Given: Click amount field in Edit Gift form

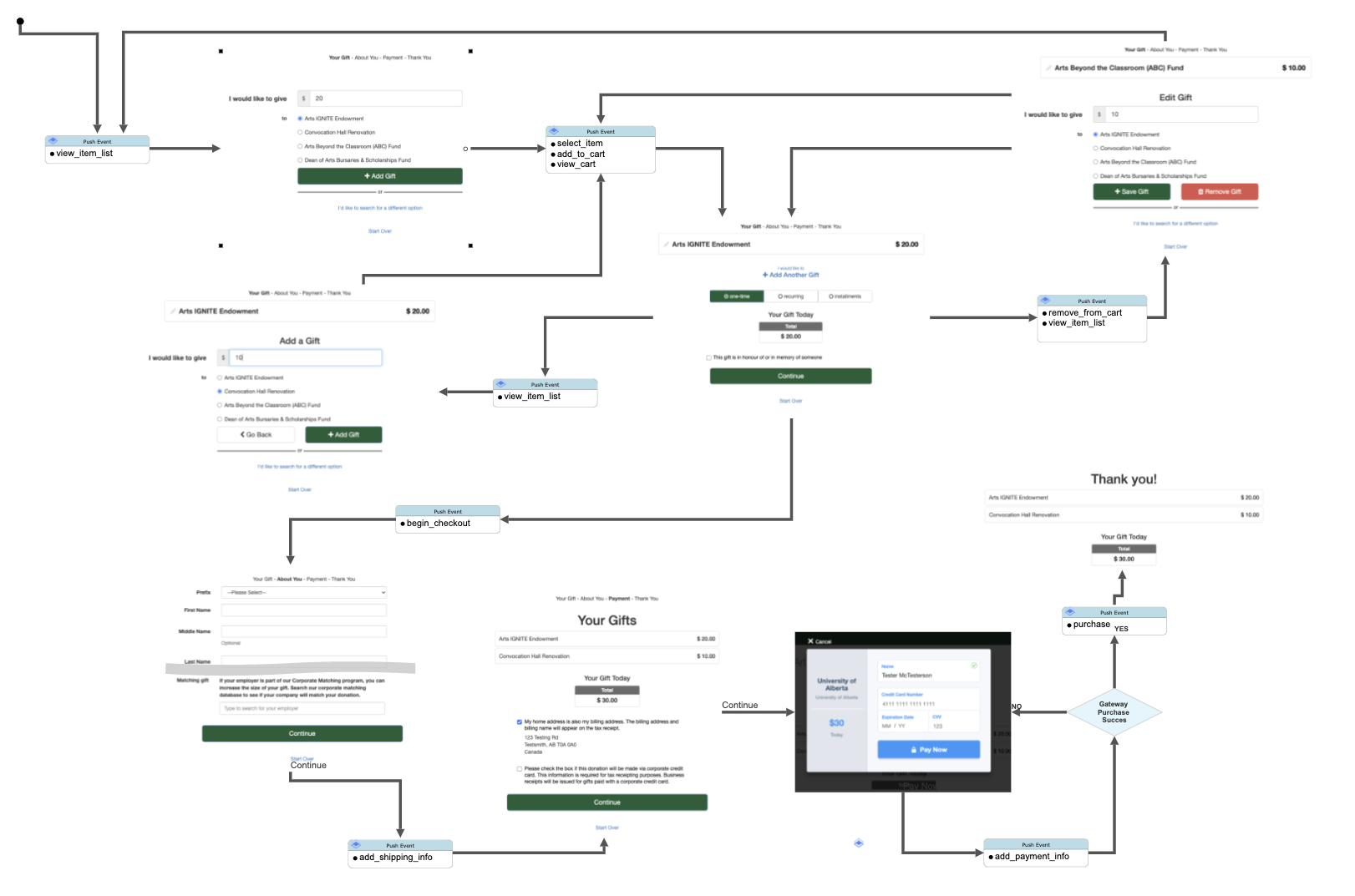Looking at the screenshot, I should coord(1182,114).
